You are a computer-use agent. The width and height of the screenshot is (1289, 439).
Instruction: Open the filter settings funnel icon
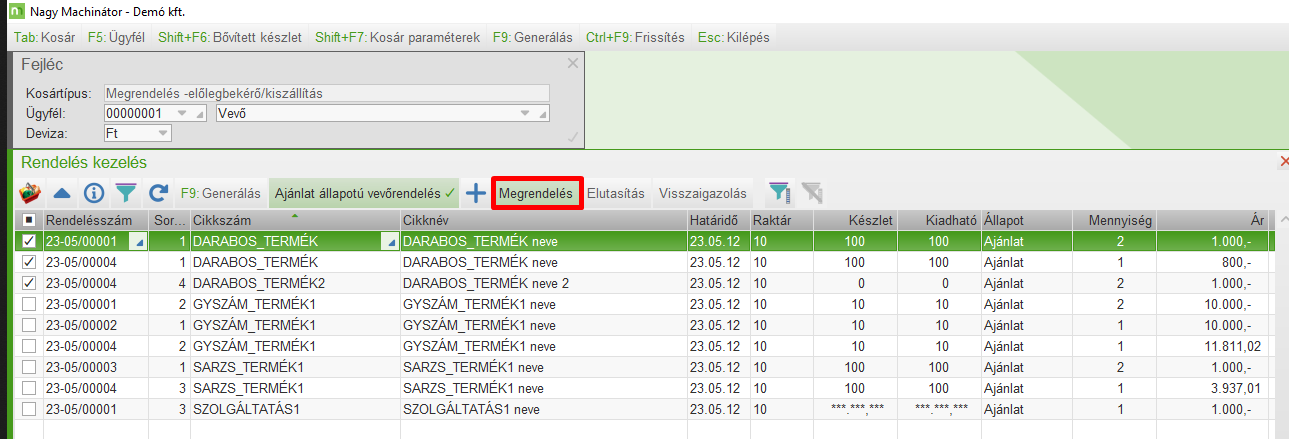click(779, 193)
